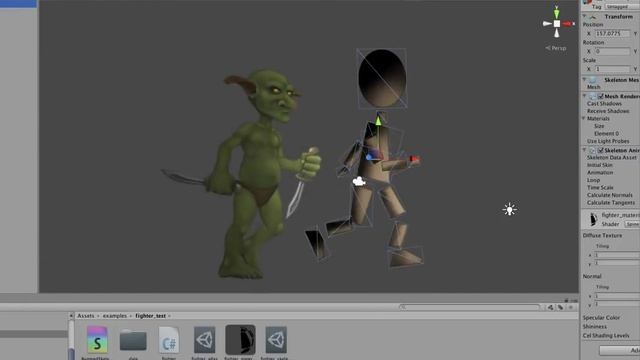
Task: Select the fighter head oval mesh
Action: tap(382, 78)
